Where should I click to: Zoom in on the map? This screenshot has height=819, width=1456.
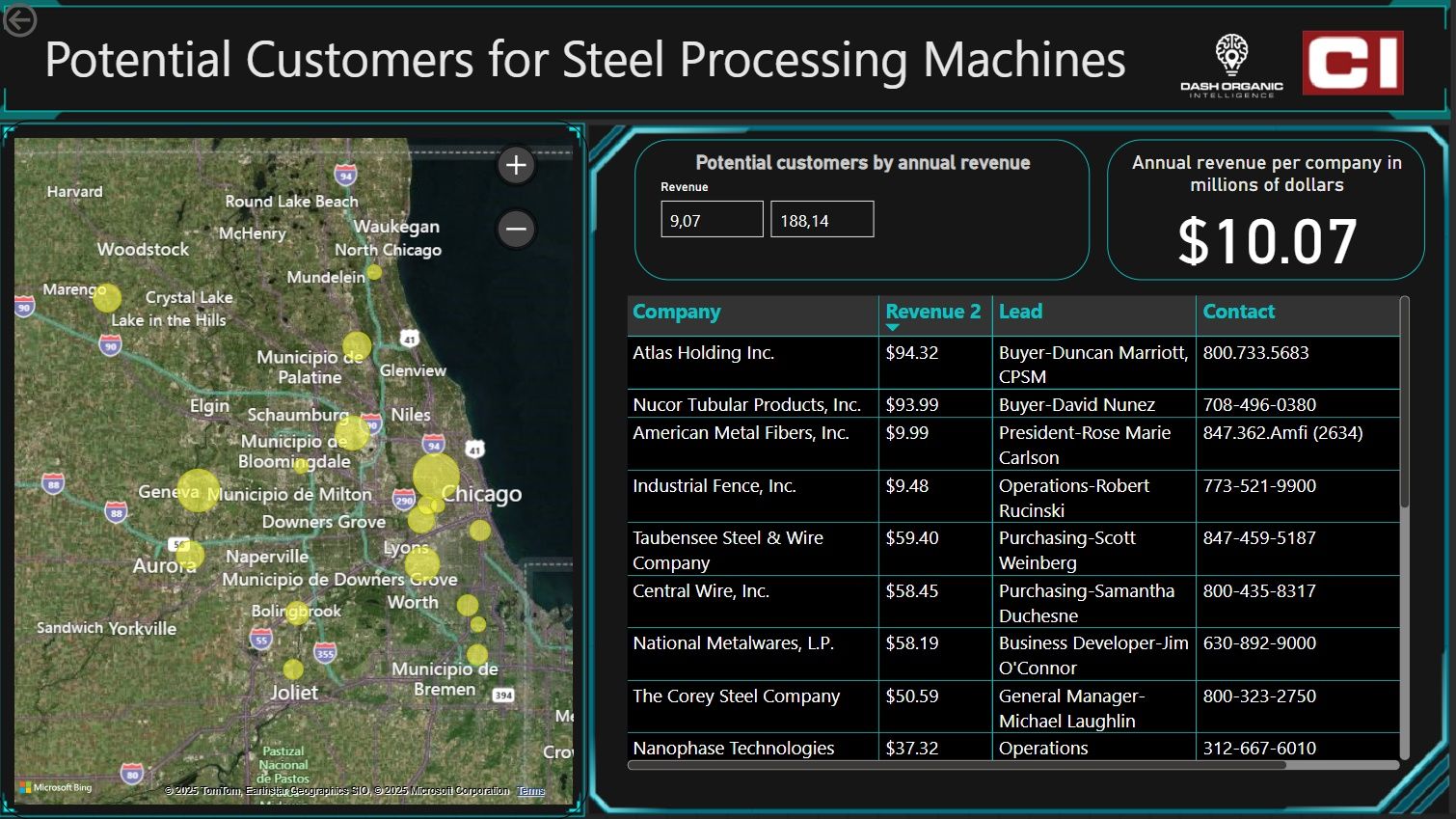516,165
